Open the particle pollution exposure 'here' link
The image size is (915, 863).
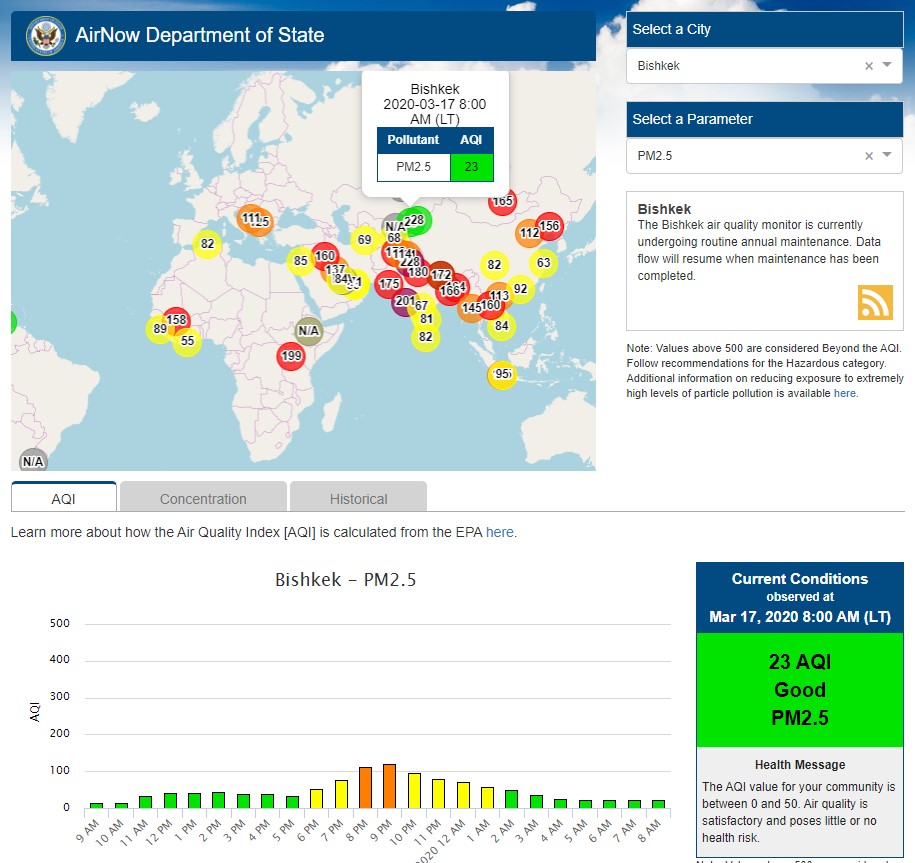point(845,394)
